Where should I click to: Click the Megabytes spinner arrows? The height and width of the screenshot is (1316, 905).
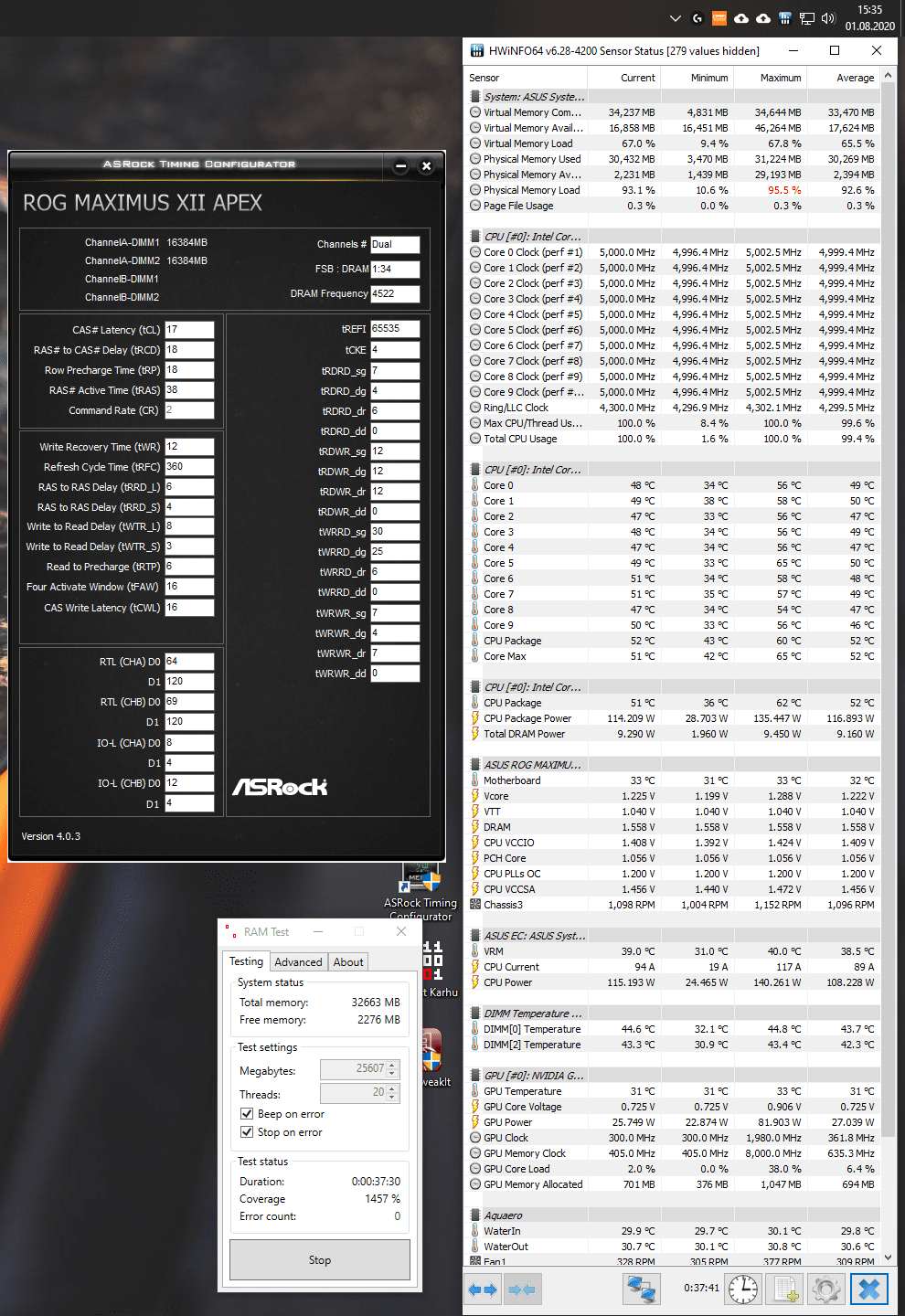[393, 1068]
